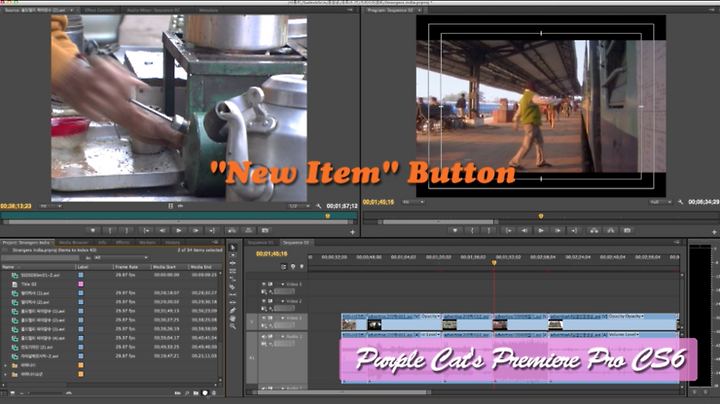
Task: Collapse the Video 1 track triangle
Action: point(283,318)
